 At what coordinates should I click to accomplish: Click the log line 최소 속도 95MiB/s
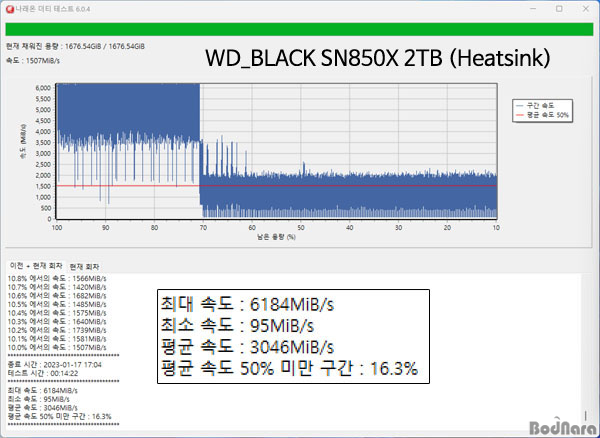click(39, 399)
